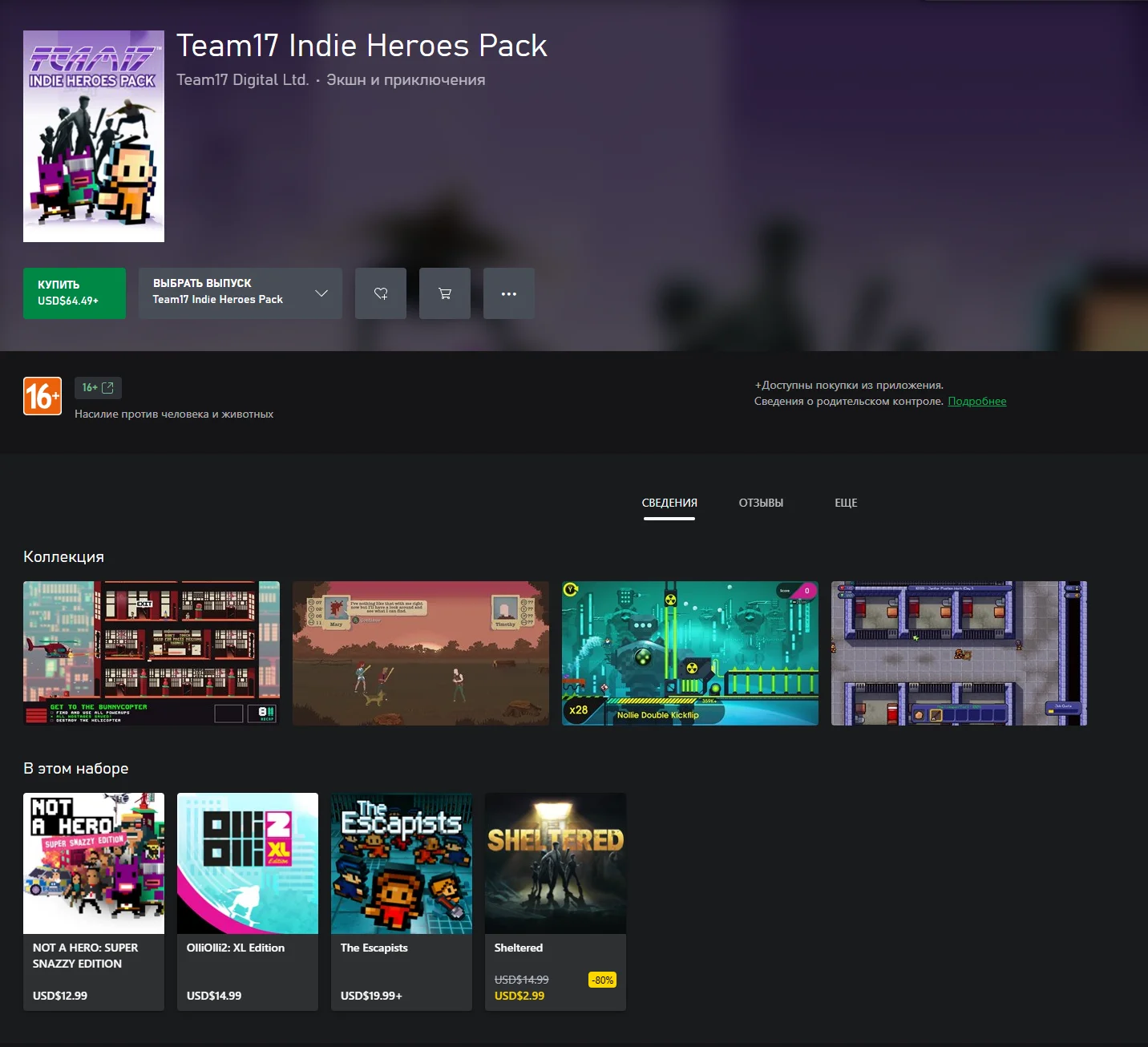1148x1047 pixels.
Task: Click the orange 16+ age rating badge
Action: pyautogui.click(x=42, y=396)
